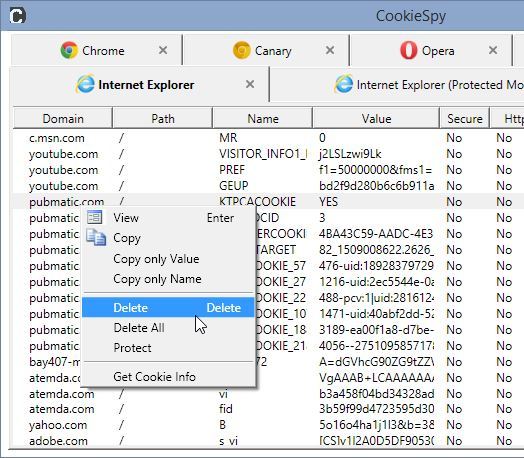Select the atemda.com fid cookie name

point(226,409)
